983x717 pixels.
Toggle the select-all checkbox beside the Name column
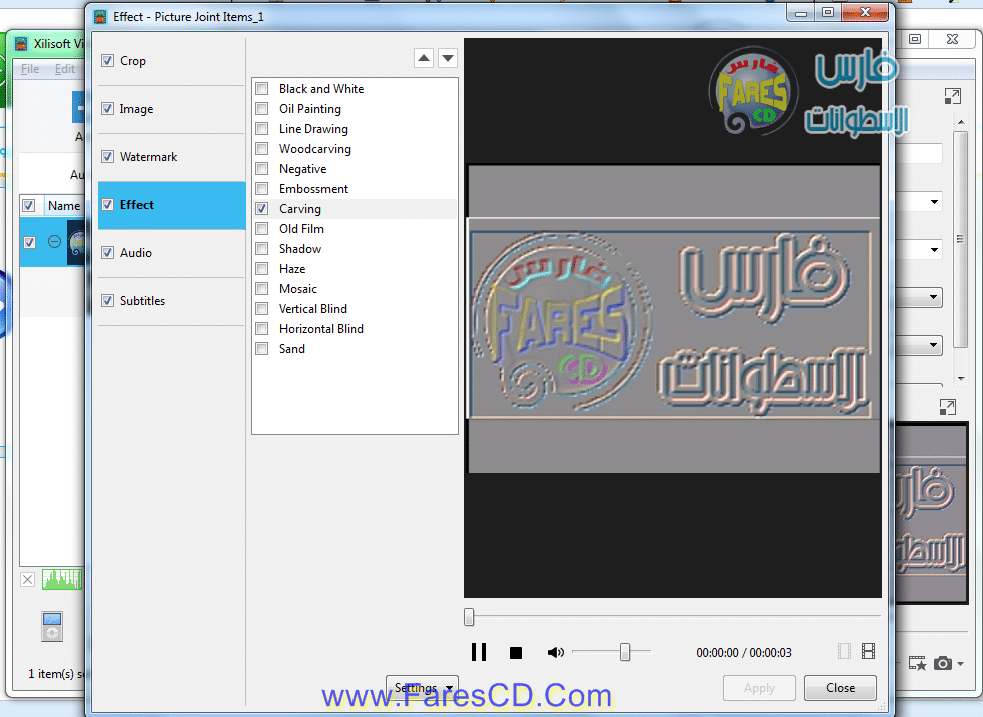[x=29, y=206]
